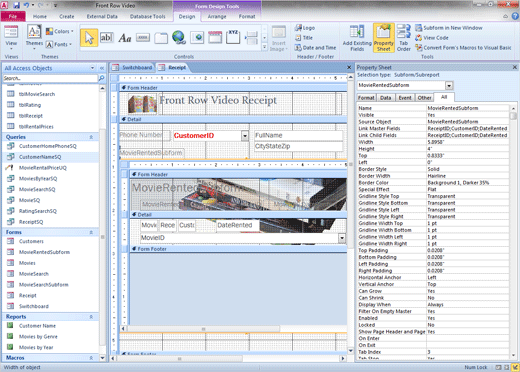520x372 pixels.
Task: Expand the Controls gallery More arrow
Action: (264, 47)
